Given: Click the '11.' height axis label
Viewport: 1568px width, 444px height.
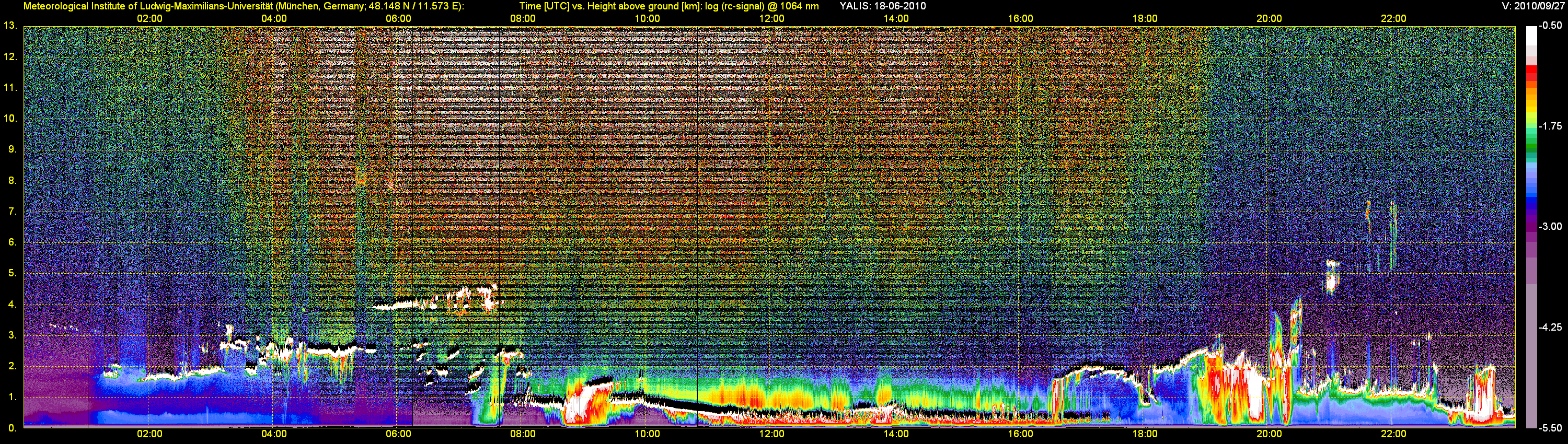Looking at the screenshot, I should pos(10,88).
